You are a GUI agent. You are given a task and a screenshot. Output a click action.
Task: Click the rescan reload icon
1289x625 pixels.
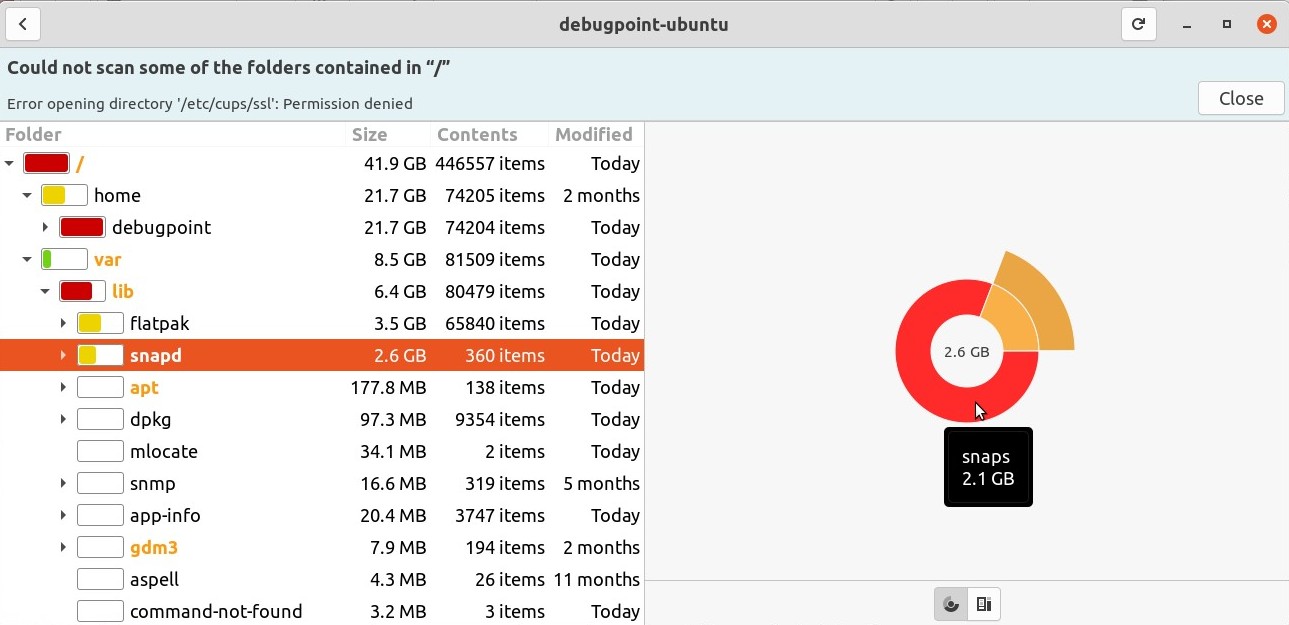1138,24
